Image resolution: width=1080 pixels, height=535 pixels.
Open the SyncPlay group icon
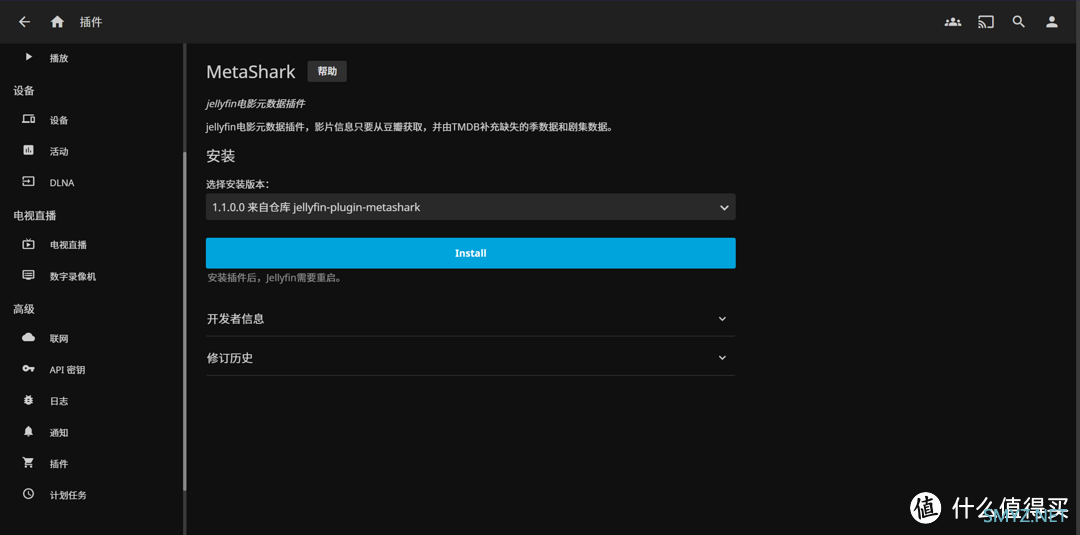point(953,22)
